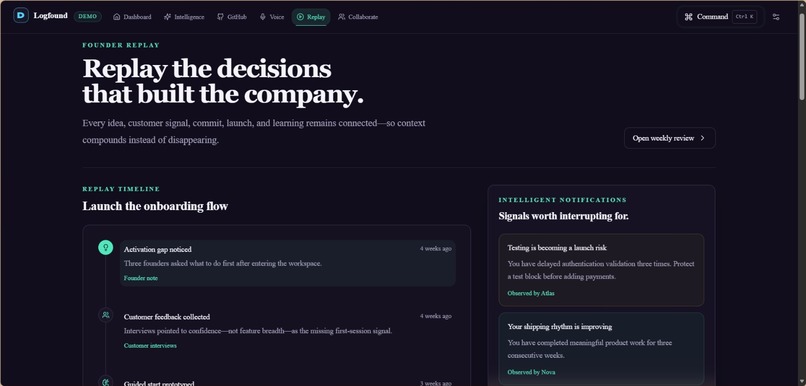Screen dimensions: 806x386
Task: Open the Intelligence nav tab
Action: 184,17
